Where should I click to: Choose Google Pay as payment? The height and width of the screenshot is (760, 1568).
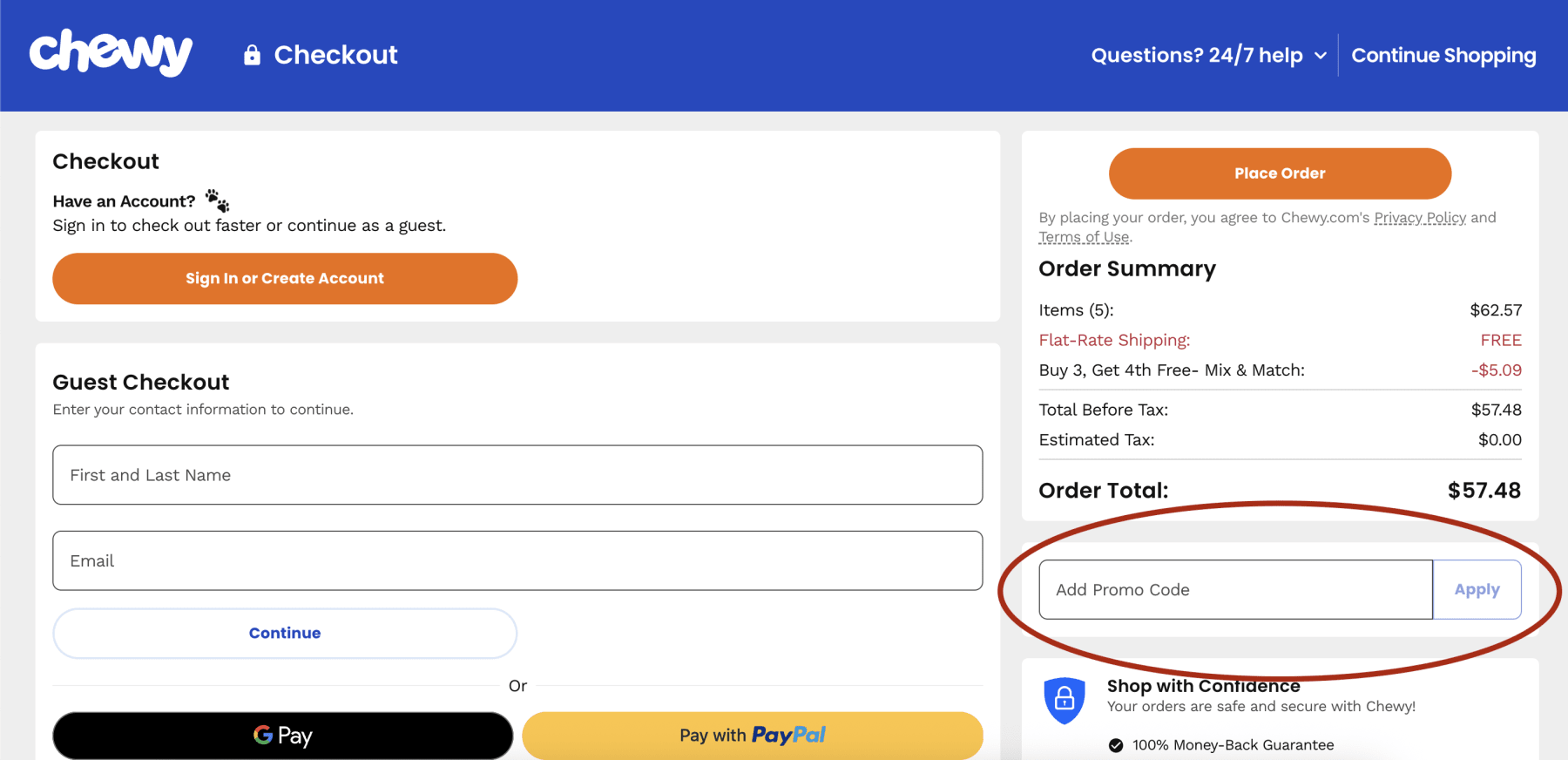283,735
